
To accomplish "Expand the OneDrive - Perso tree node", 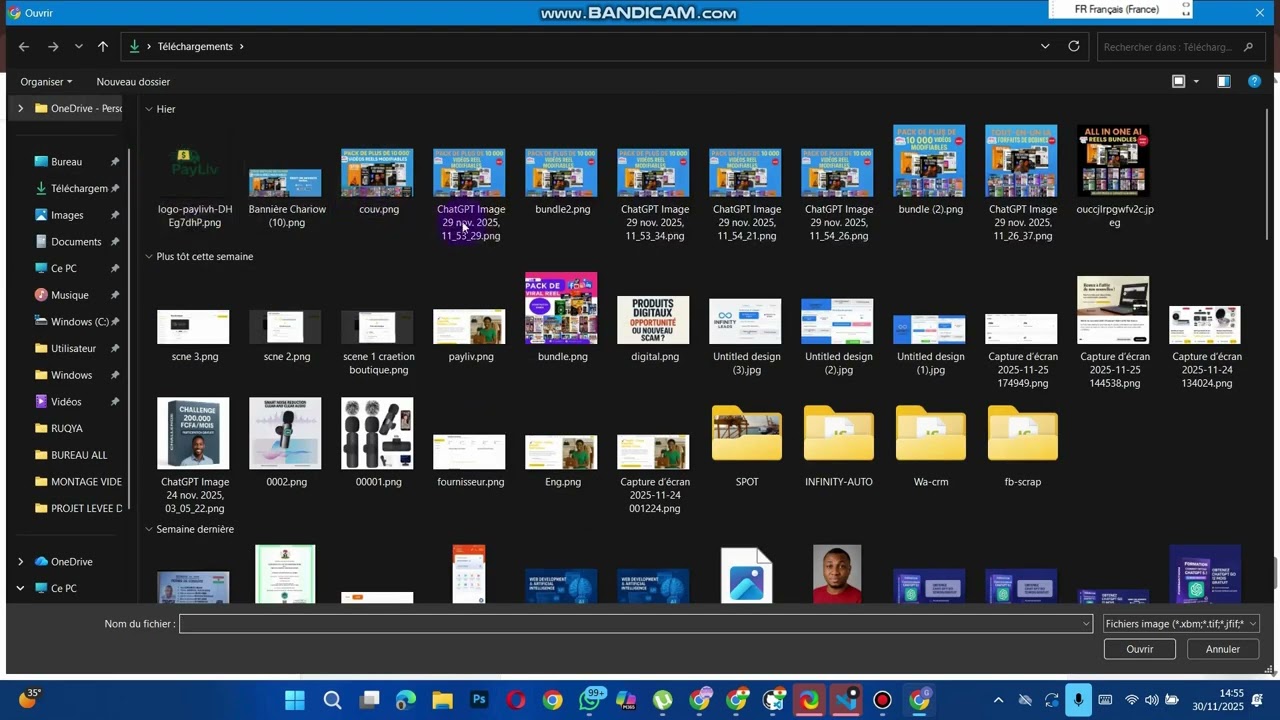I will click(20, 108).
